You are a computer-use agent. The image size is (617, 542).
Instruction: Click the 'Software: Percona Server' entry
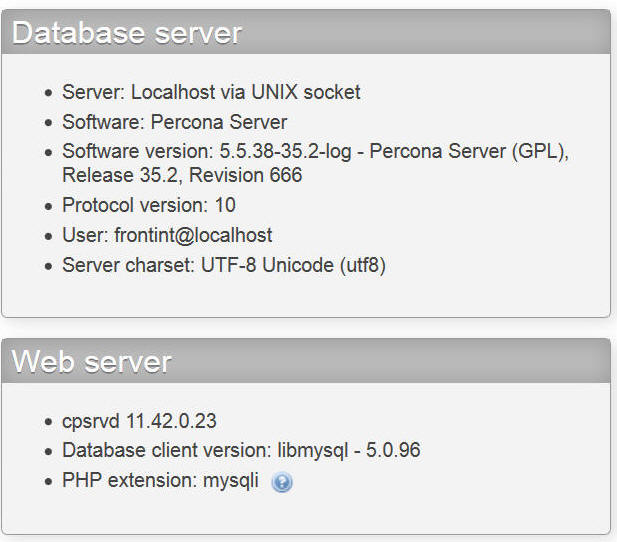(x=175, y=122)
